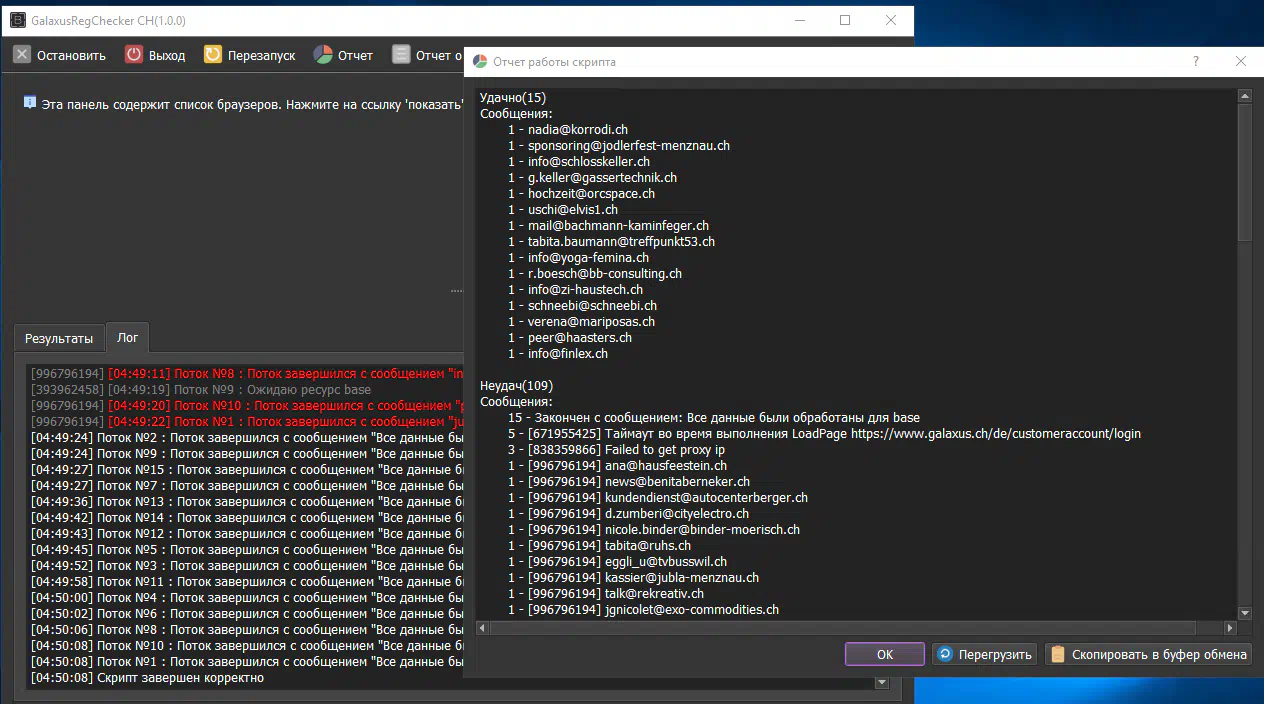1264x704 pixels.
Task: Switch to the Результаты tab
Action: 59,339
